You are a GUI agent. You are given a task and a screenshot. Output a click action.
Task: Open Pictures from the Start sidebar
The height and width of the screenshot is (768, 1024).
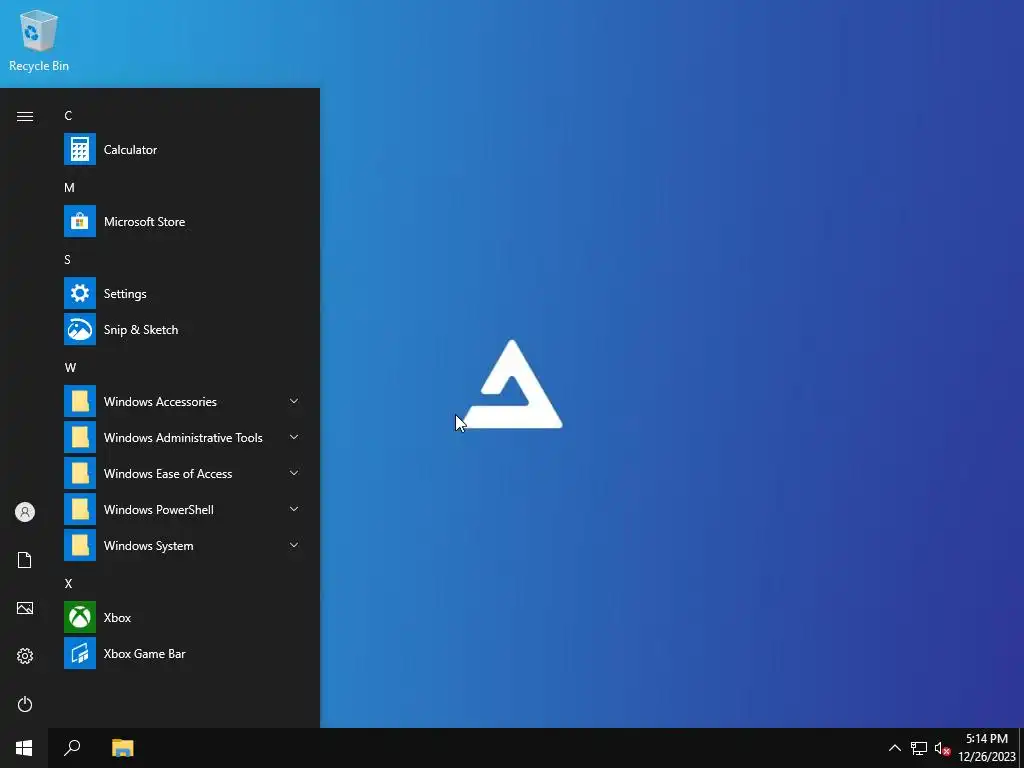pyautogui.click(x=25, y=608)
